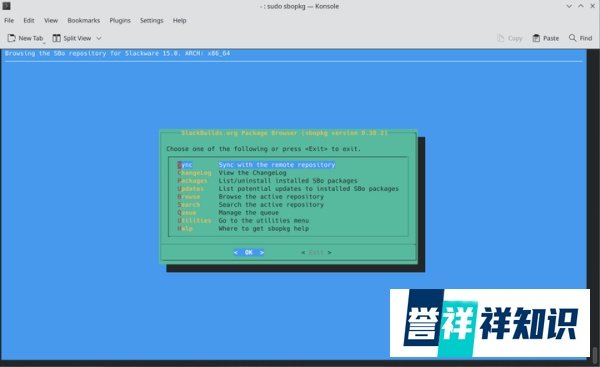
Task: Click 'View the ChangeLog' description
Action: click(253, 173)
